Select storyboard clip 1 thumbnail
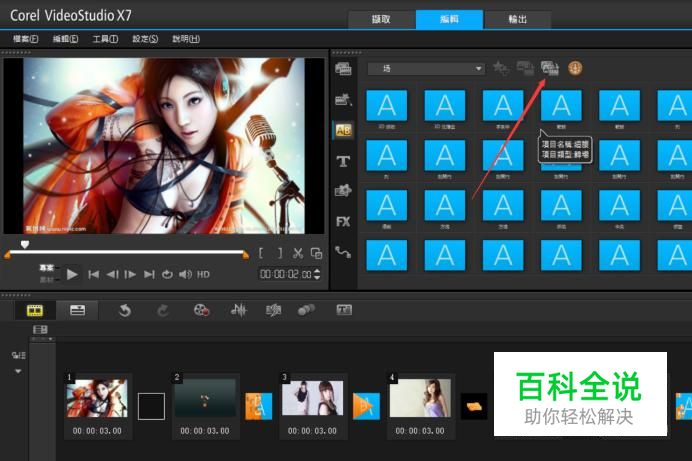 pos(97,399)
